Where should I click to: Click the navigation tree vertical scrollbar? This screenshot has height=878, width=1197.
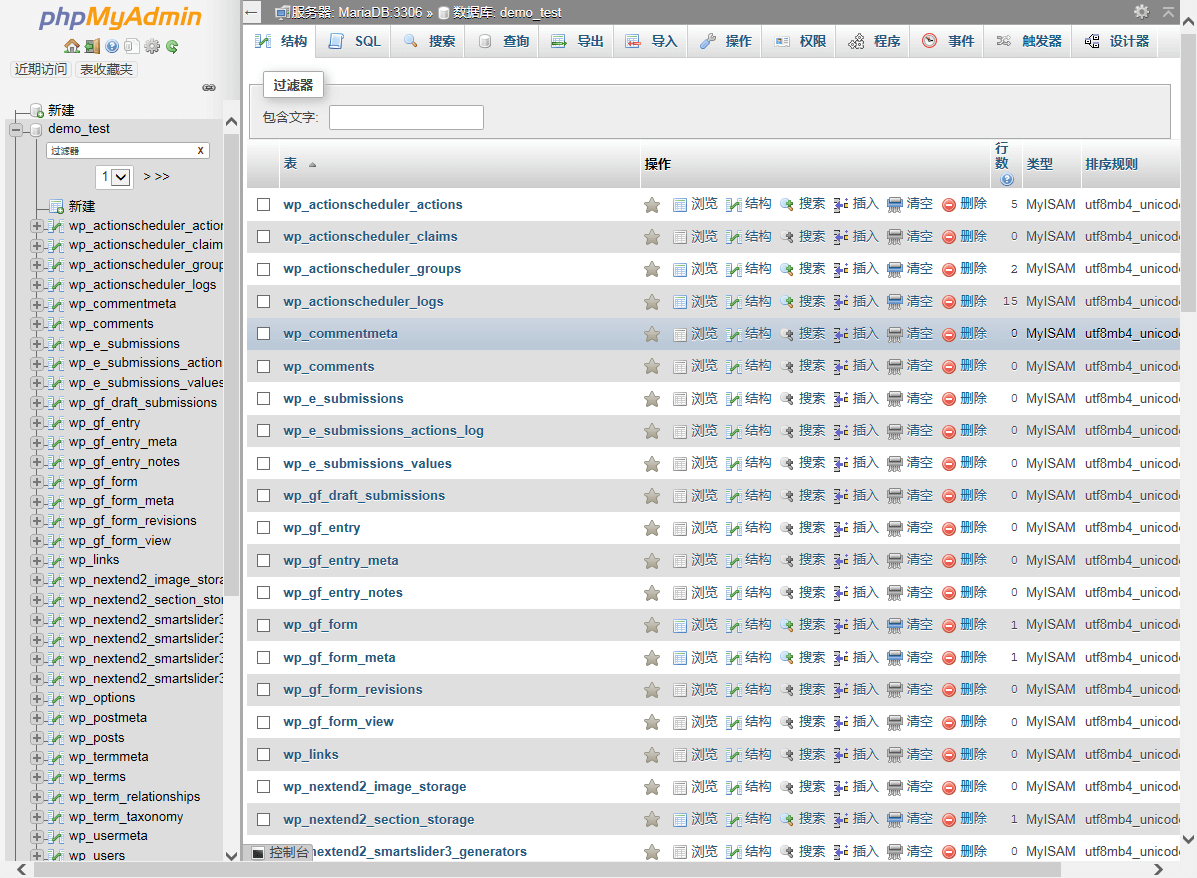pyautogui.click(x=231, y=366)
